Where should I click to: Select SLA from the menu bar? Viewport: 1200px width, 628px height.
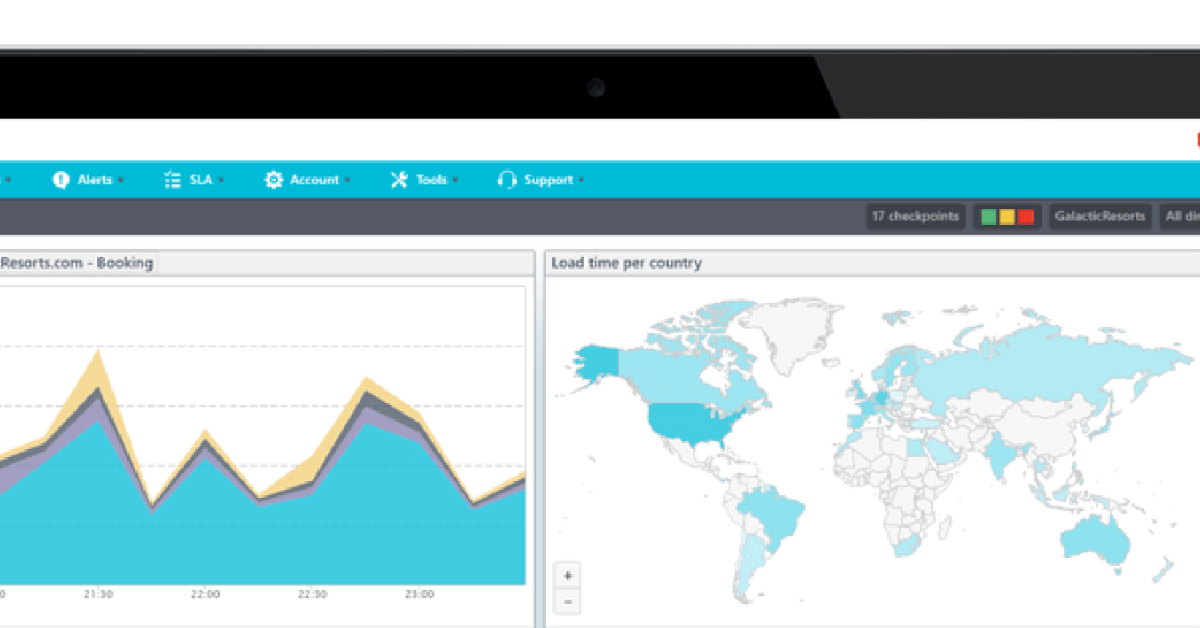click(197, 179)
